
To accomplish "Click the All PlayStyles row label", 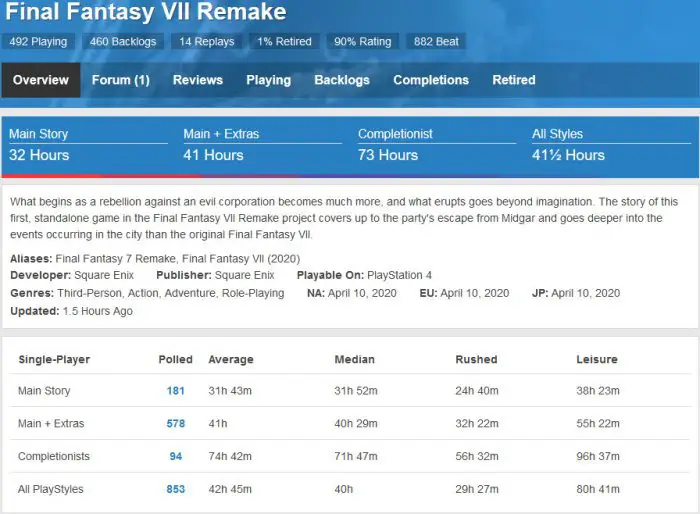I will click(x=50, y=489).
